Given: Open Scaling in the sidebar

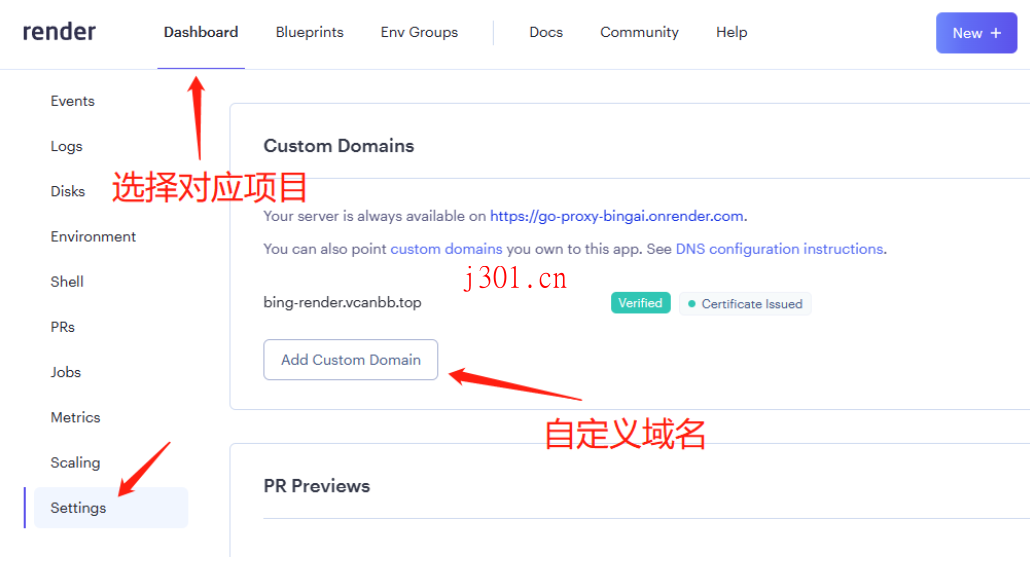Looking at the screenshot, I should (x=75, y=463).
